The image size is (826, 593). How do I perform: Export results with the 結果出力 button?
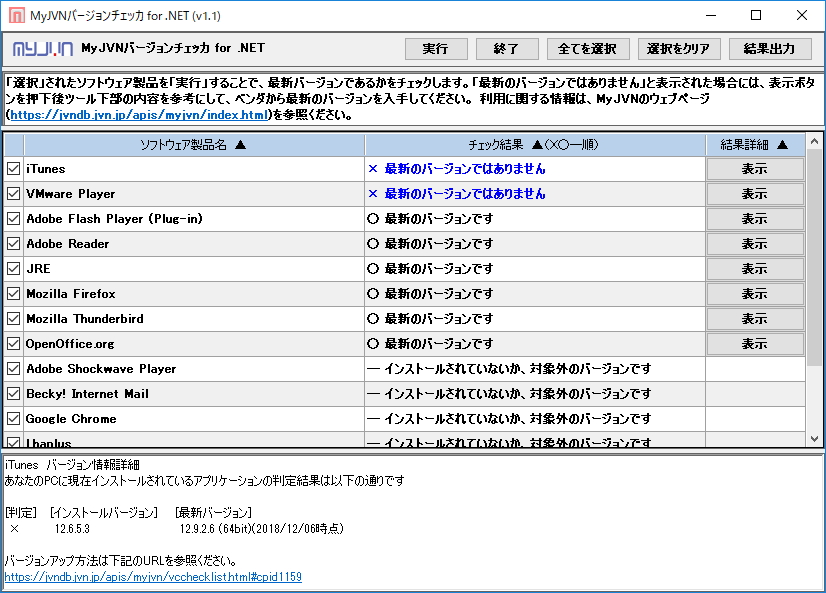tap(770, 47)
